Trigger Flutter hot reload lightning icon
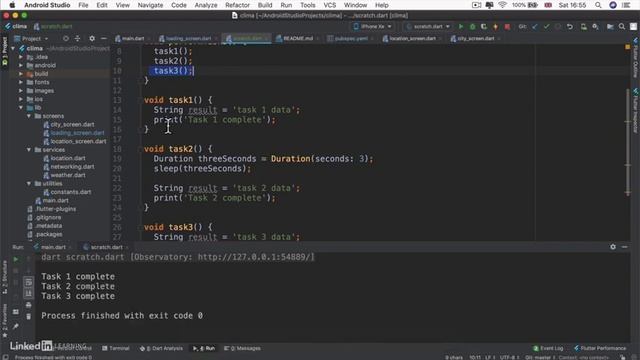640x360 pixels. [x=495, y=27]
